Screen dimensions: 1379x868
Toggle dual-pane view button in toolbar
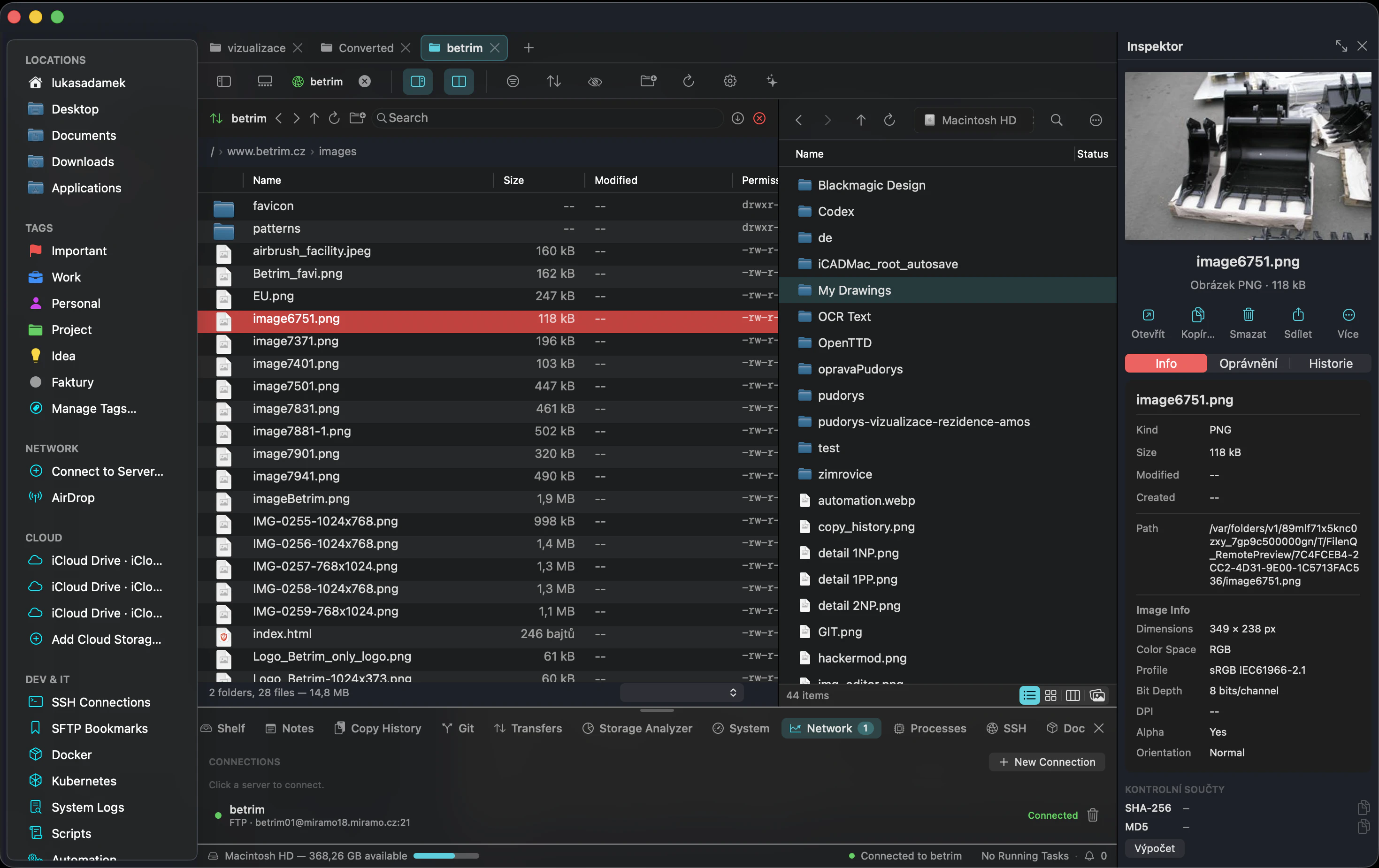(459, 81)
